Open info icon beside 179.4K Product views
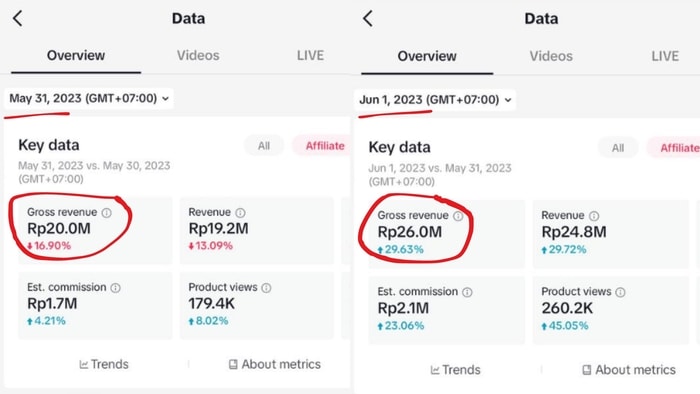The height and width of the screenshot is (394, 700). point(266,288)
